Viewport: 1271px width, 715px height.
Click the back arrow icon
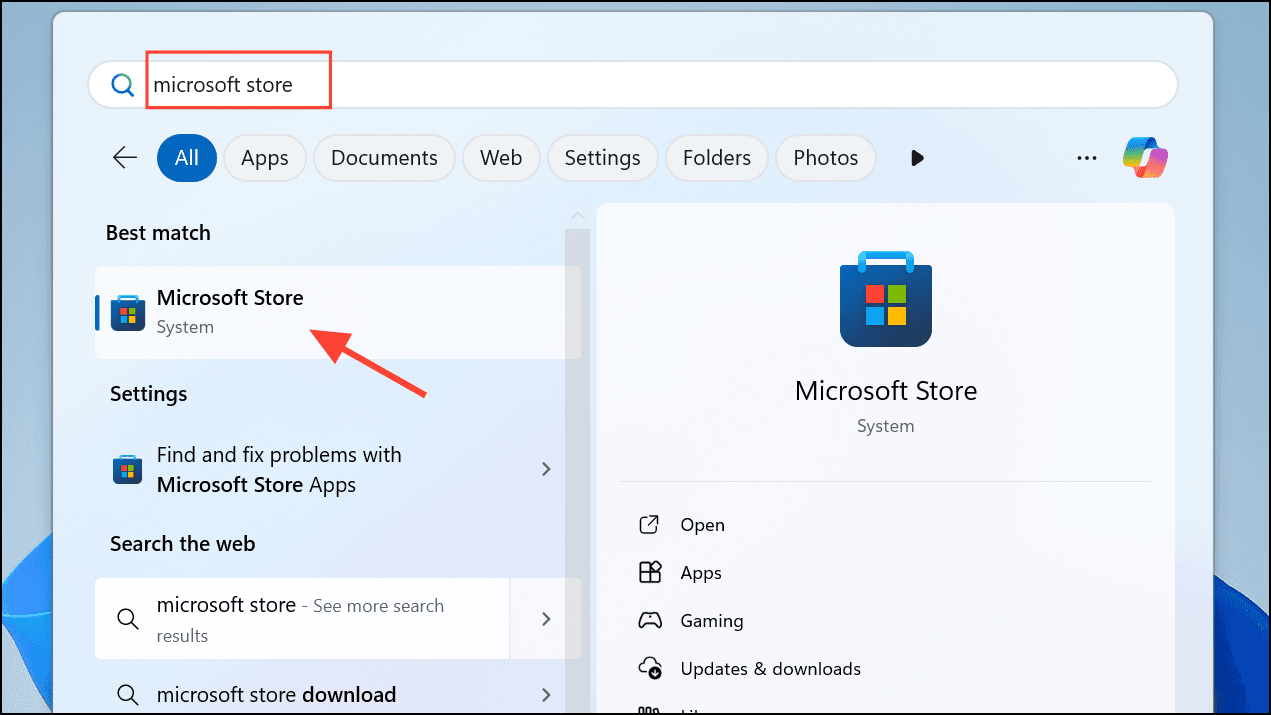coord(125,158)
